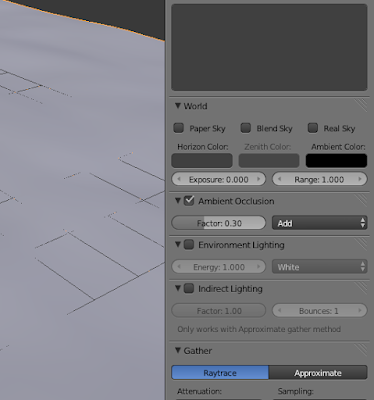The image size is (374, 400).
Task: Click the dark world preview area
Action: pyautogui.click(x=269, y=47)
